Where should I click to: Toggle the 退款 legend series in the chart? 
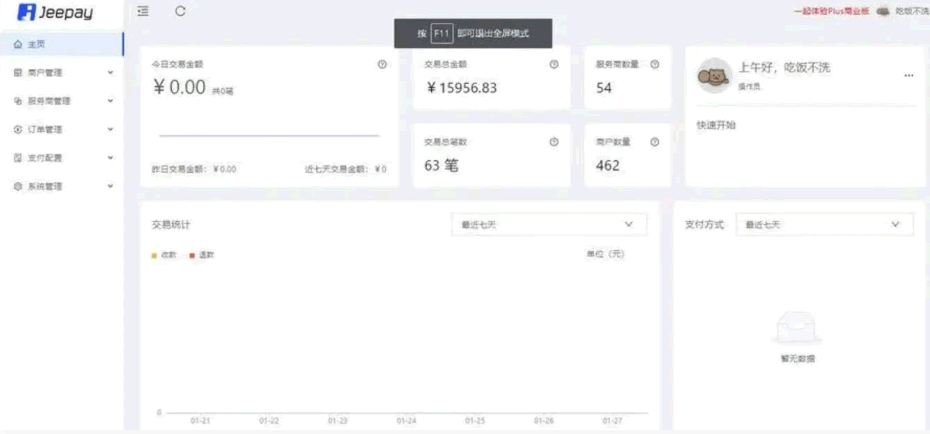pos(202,255)
